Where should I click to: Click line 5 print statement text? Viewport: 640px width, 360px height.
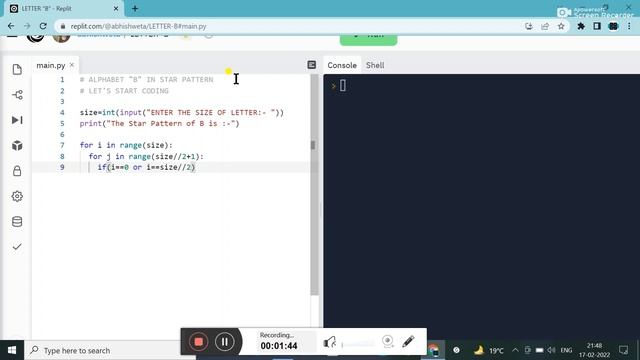tap(160, 123)
